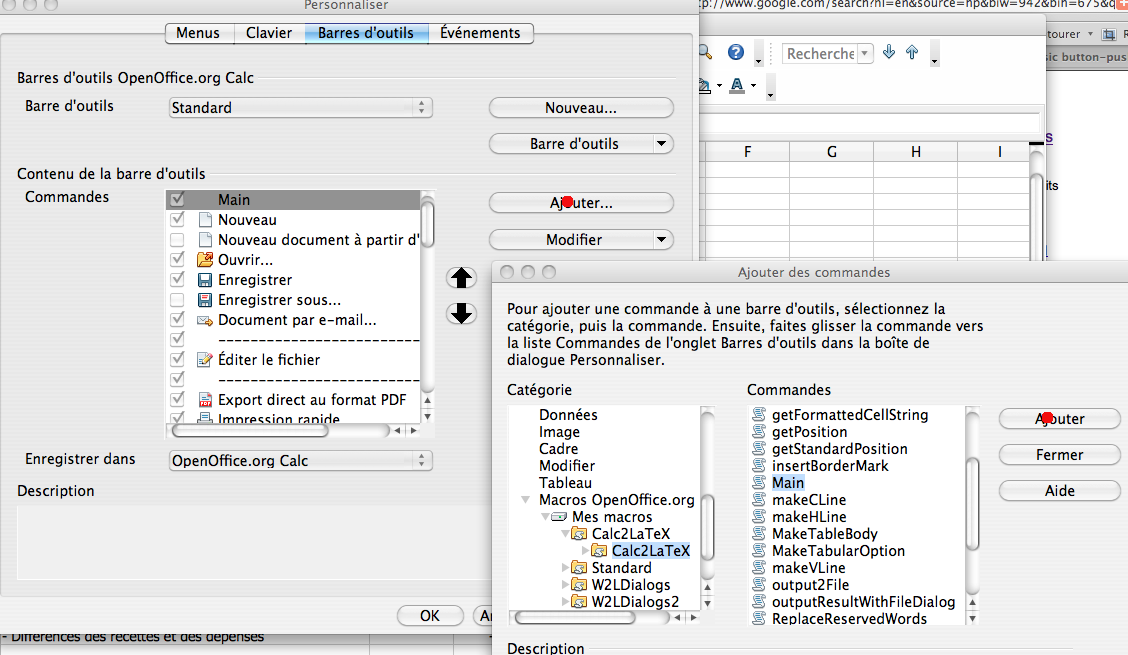This screenshot has height=655, width=1128.
Task: Open the Barre d'outils Standard dropdown
Action: (301, 107)
